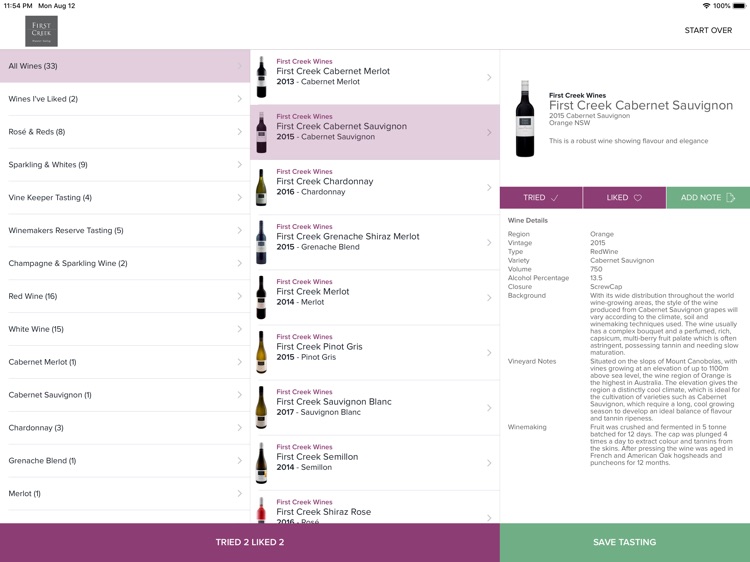Viewport: 750px width, 562px height.
Task: Click the large bottle image in details
Action: [525, 119]
